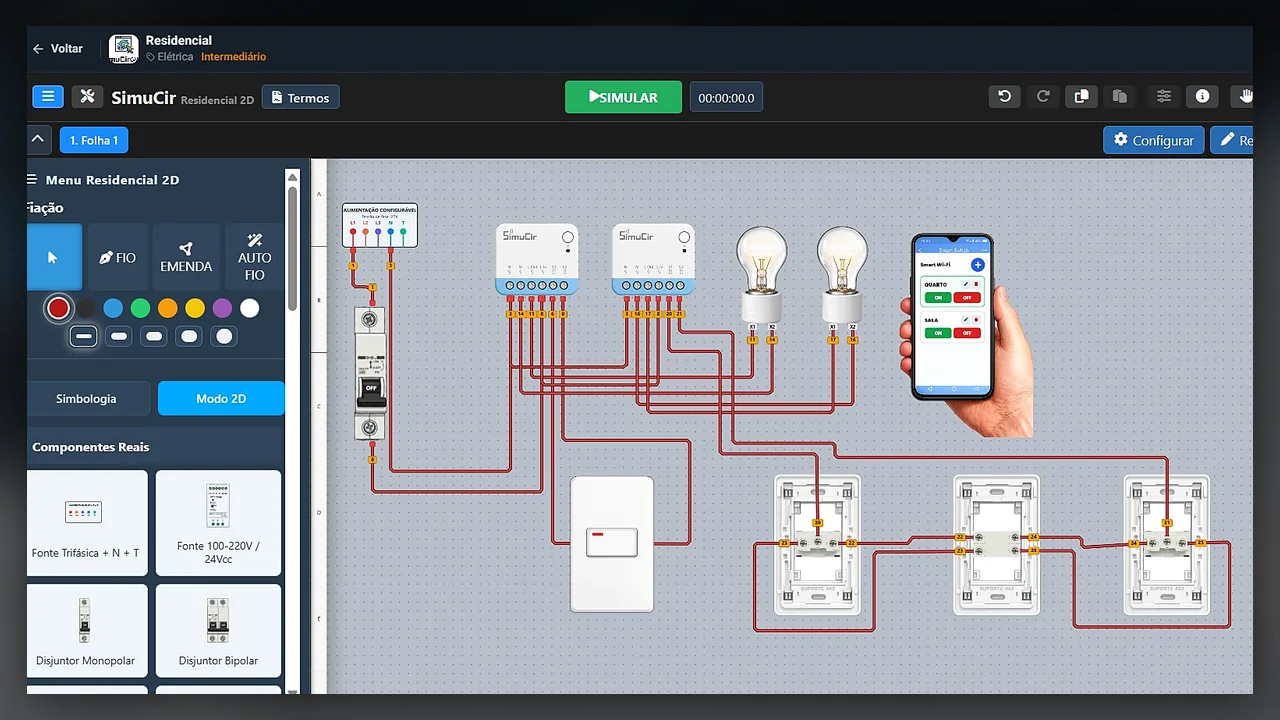Toggle the blue hamburger sidebar button
Viewport: 1280px width, 720px height.
click(x=48, y=97)
